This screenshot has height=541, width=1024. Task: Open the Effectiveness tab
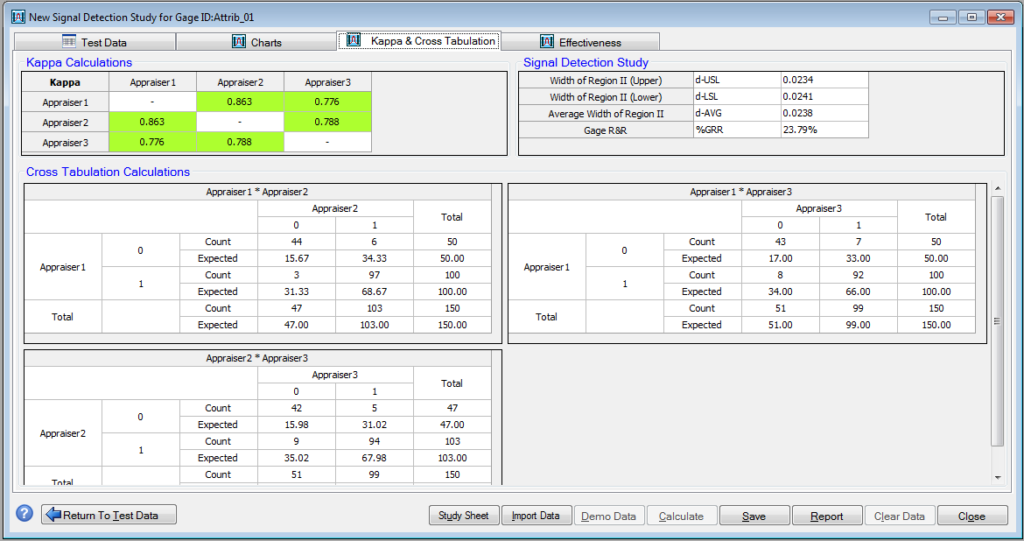pos(580,42)
